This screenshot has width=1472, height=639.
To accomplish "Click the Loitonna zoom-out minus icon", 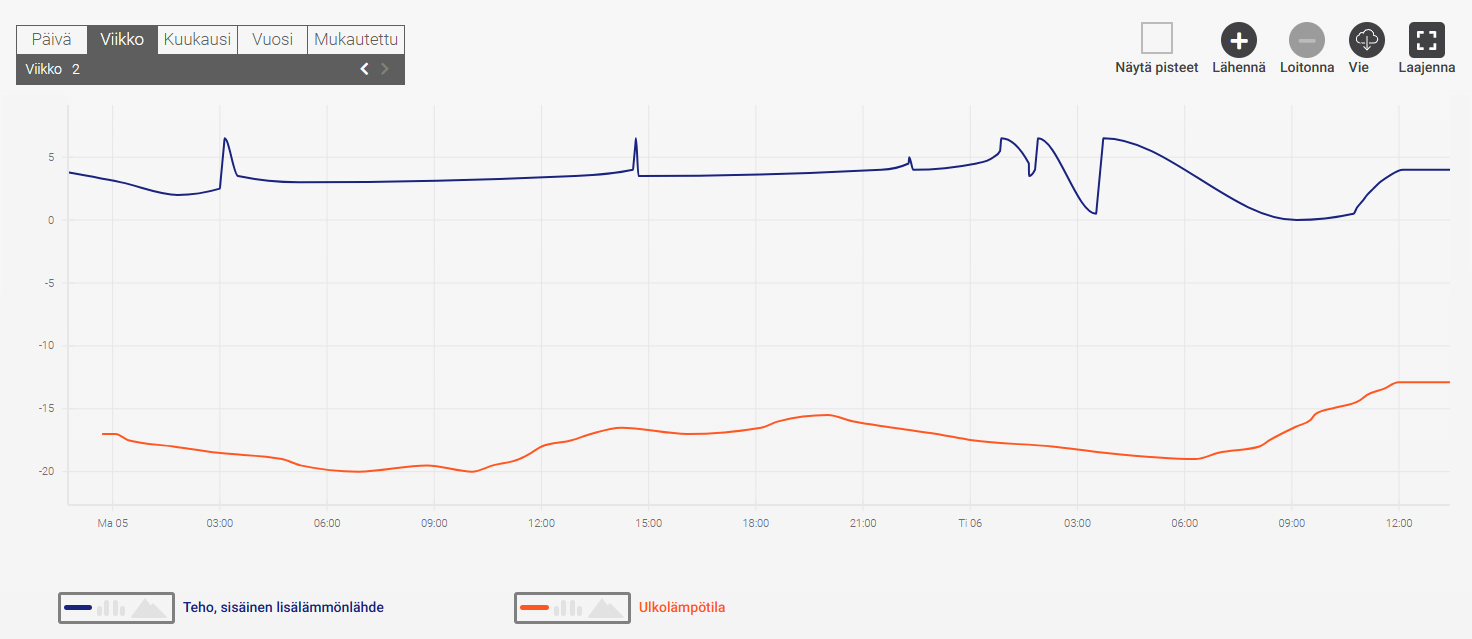I will click(x=1306, y=41).
